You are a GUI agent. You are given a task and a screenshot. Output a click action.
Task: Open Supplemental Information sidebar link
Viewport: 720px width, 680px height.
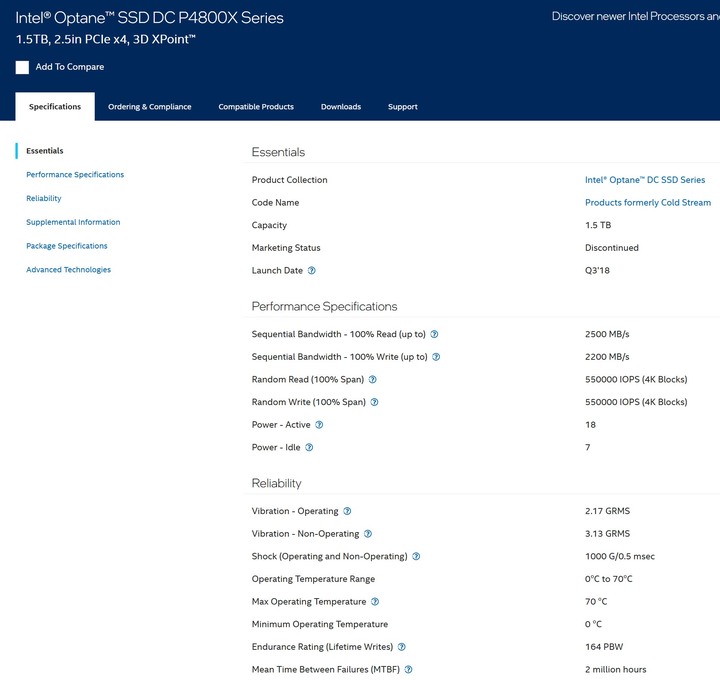point(73,222)
